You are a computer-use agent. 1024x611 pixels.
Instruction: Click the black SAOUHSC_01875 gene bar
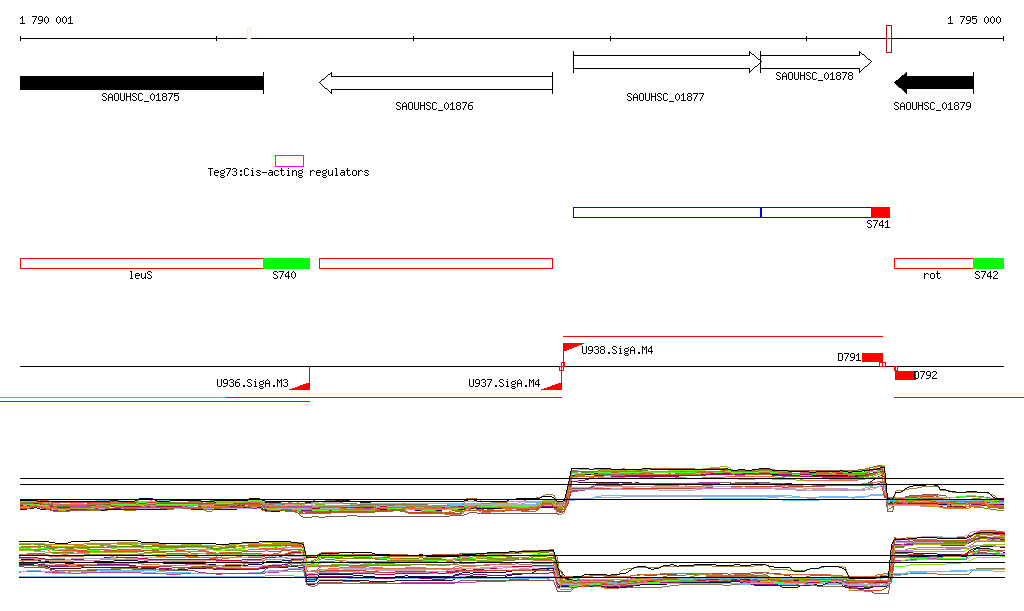pos(142,83)
